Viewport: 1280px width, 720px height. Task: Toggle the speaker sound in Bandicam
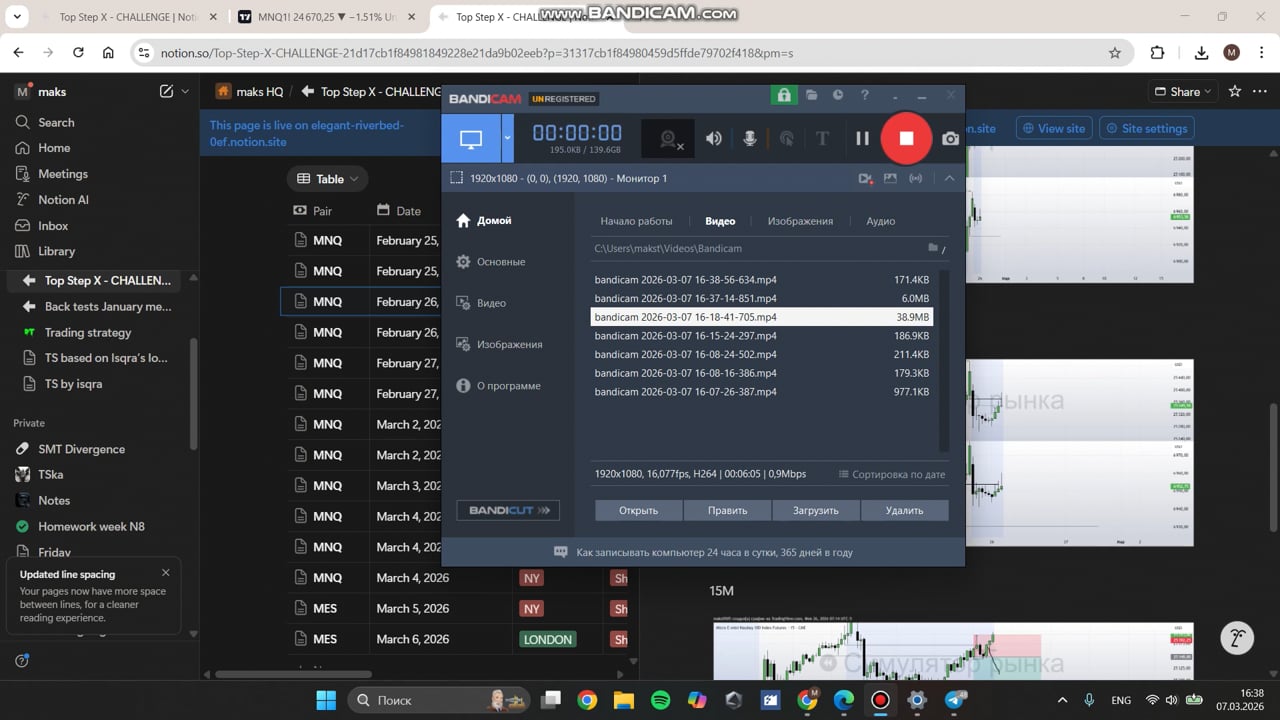click(714, 139)
